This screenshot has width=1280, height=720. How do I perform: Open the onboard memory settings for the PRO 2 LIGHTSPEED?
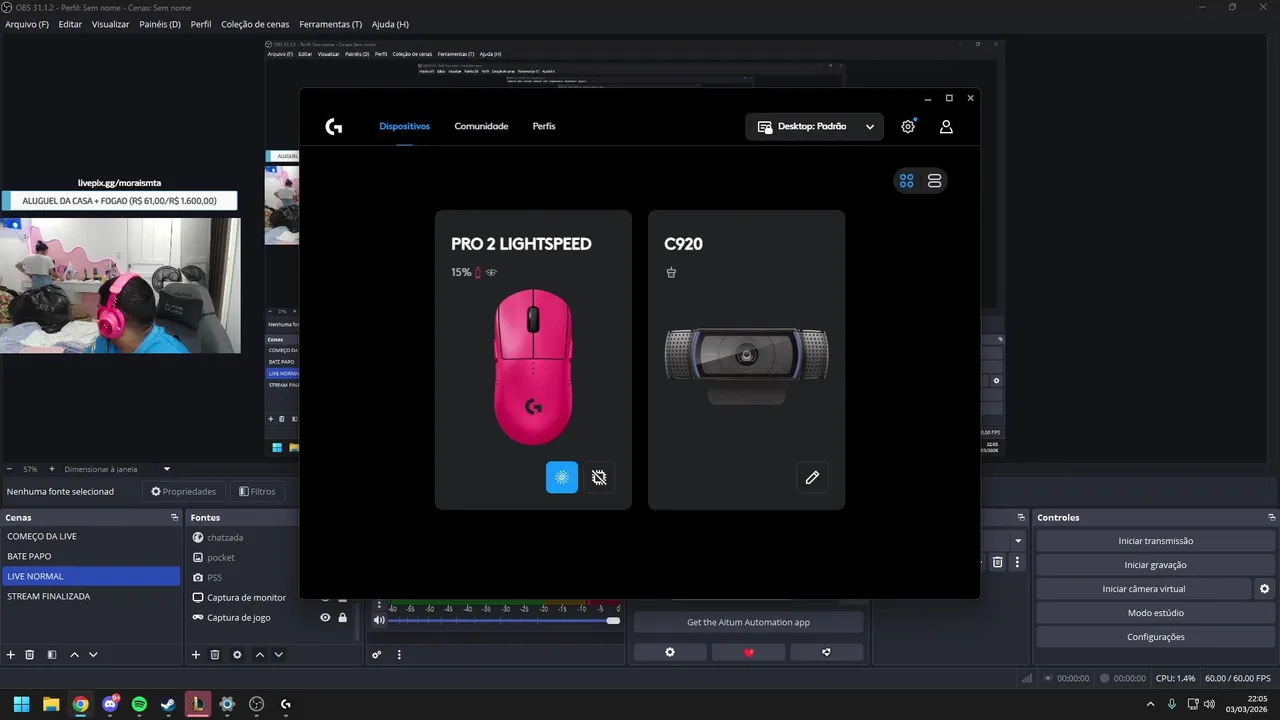pos(599,478)
